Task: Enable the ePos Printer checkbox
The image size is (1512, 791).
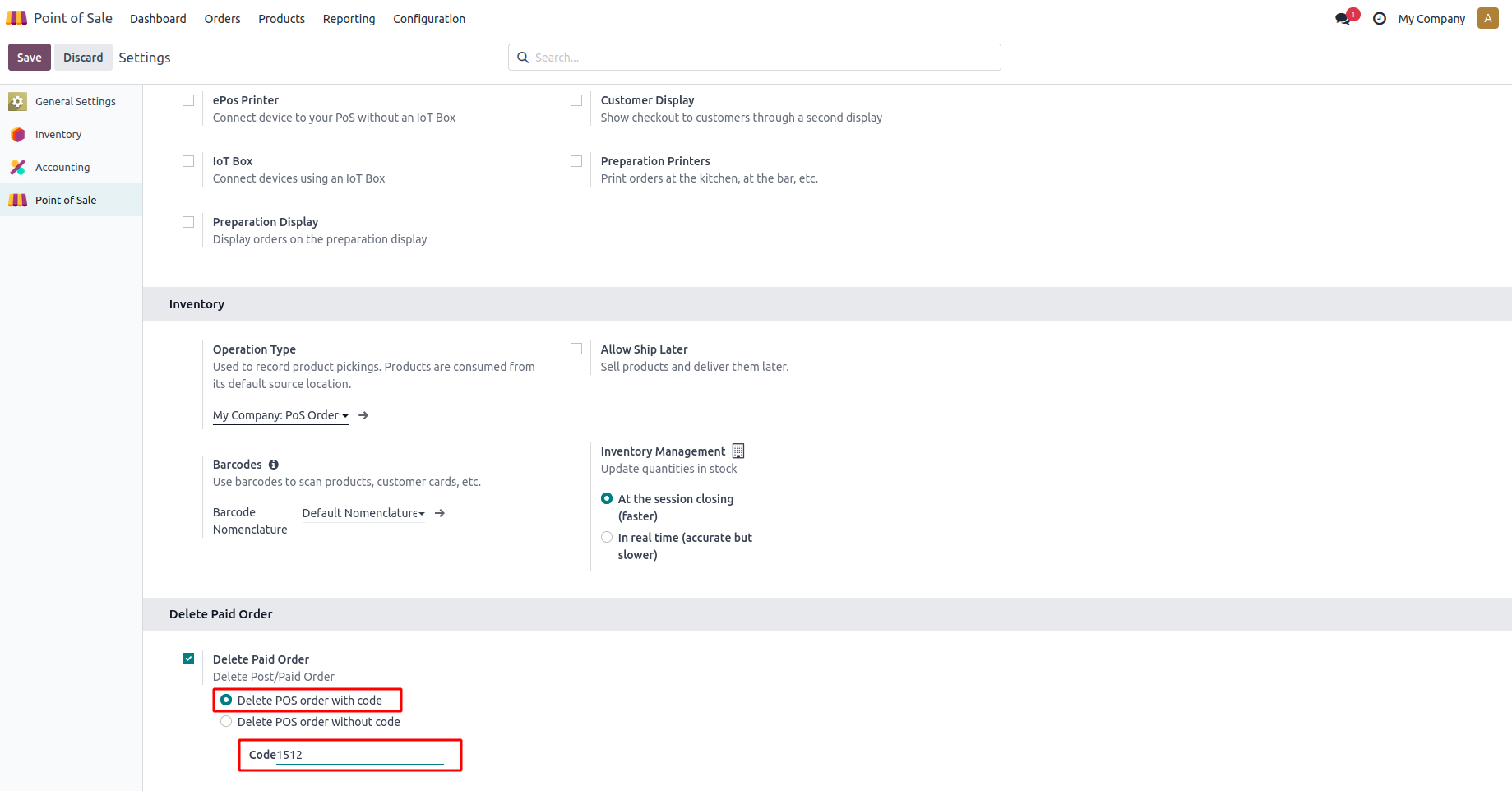Action: (x=188, y=100)
